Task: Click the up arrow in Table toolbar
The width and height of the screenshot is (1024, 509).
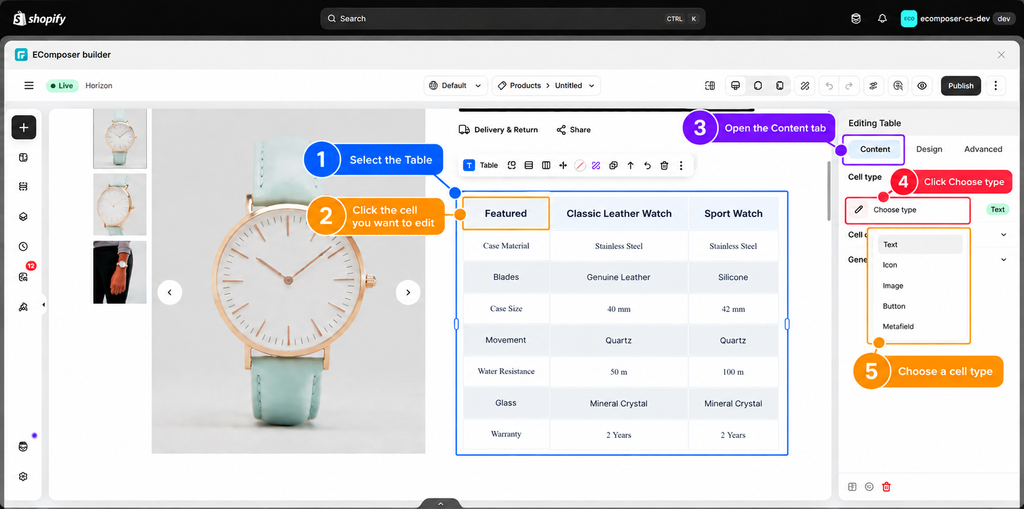Action: 630,165
